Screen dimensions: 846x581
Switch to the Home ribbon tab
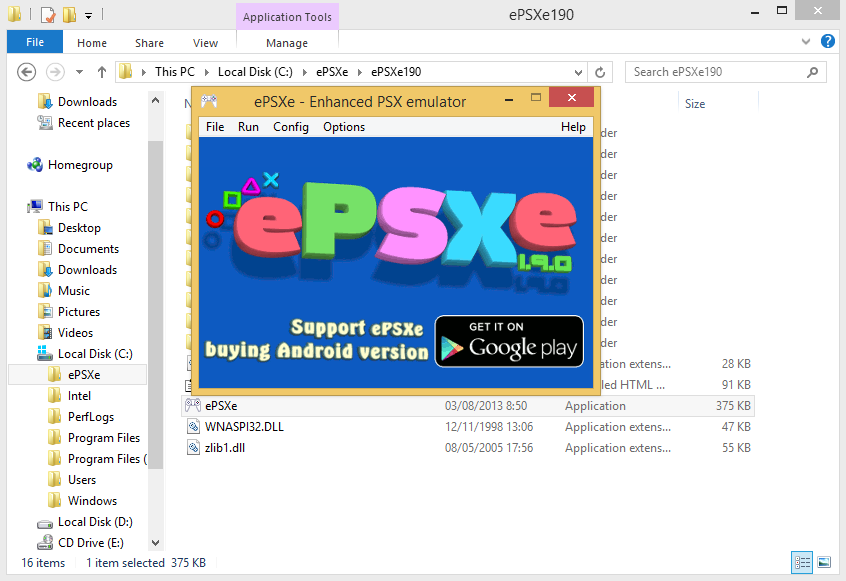click(x=92, y=43)
